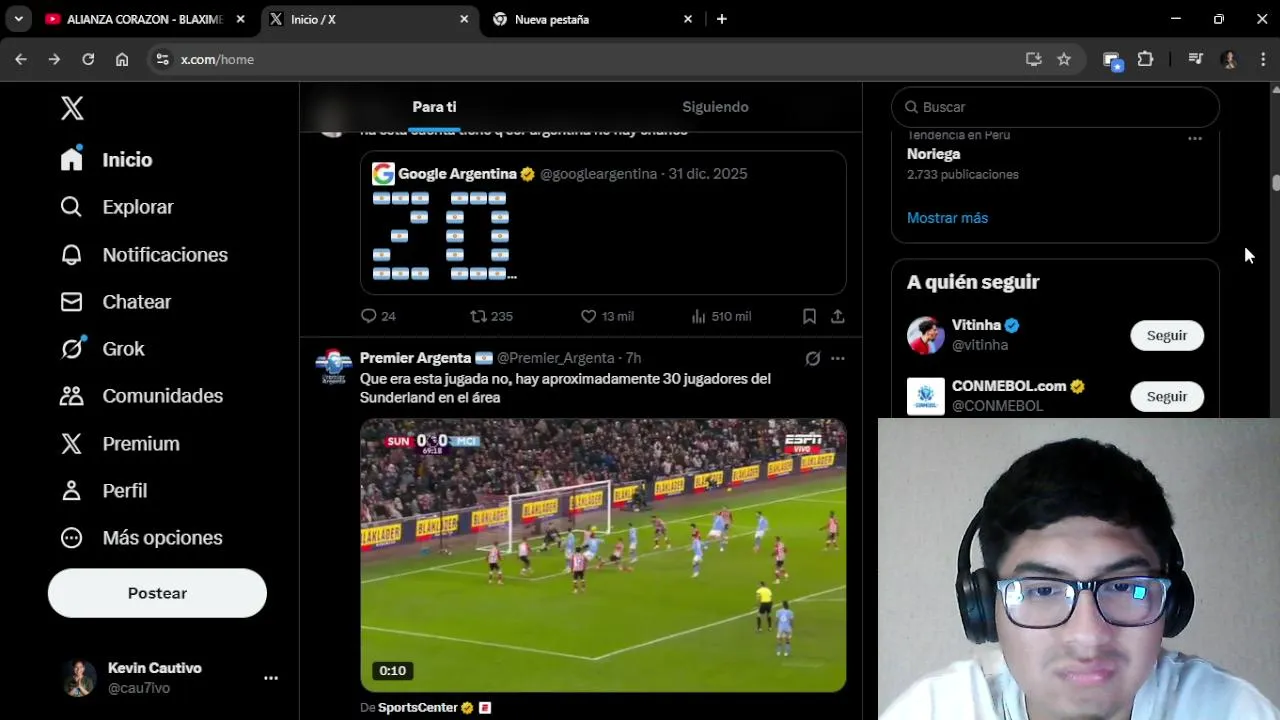Bookmark the Google Argentina quote post
This screenshot has width=1280, height=720.
coord(809,316)
